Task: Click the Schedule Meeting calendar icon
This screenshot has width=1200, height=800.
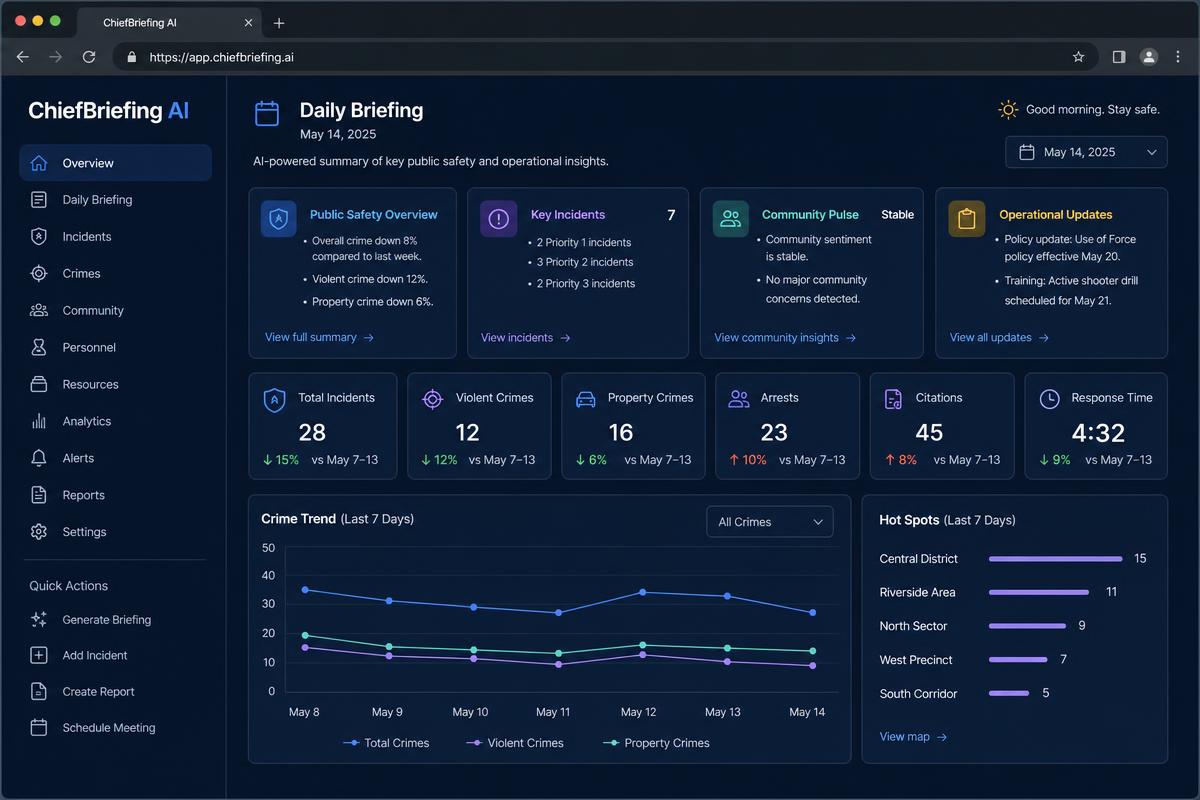Action: [x=39, y=728]
